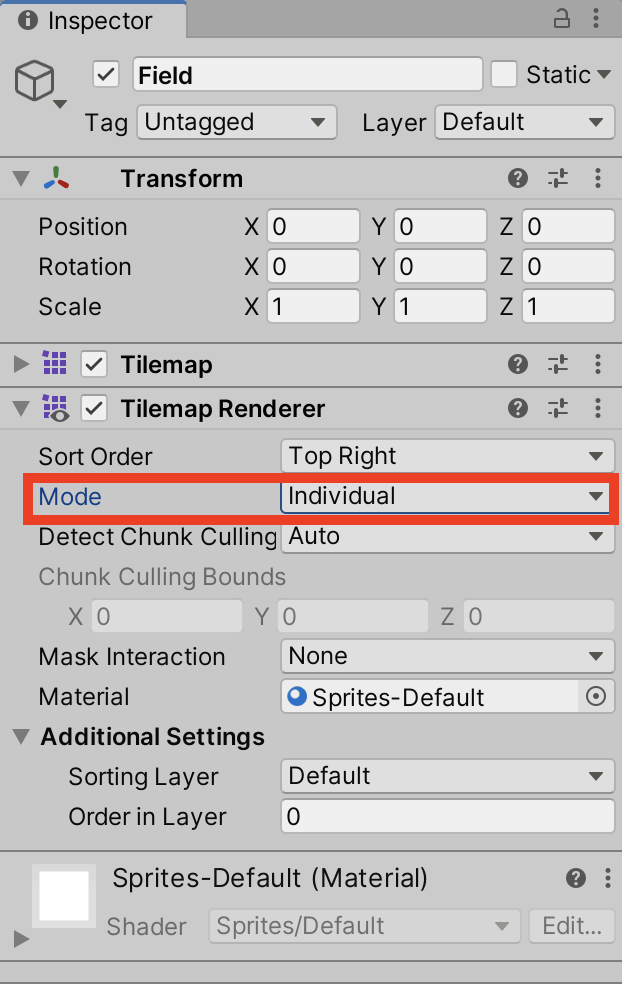
Task: Click the Inspector lock icon
Action: (562, 19)
